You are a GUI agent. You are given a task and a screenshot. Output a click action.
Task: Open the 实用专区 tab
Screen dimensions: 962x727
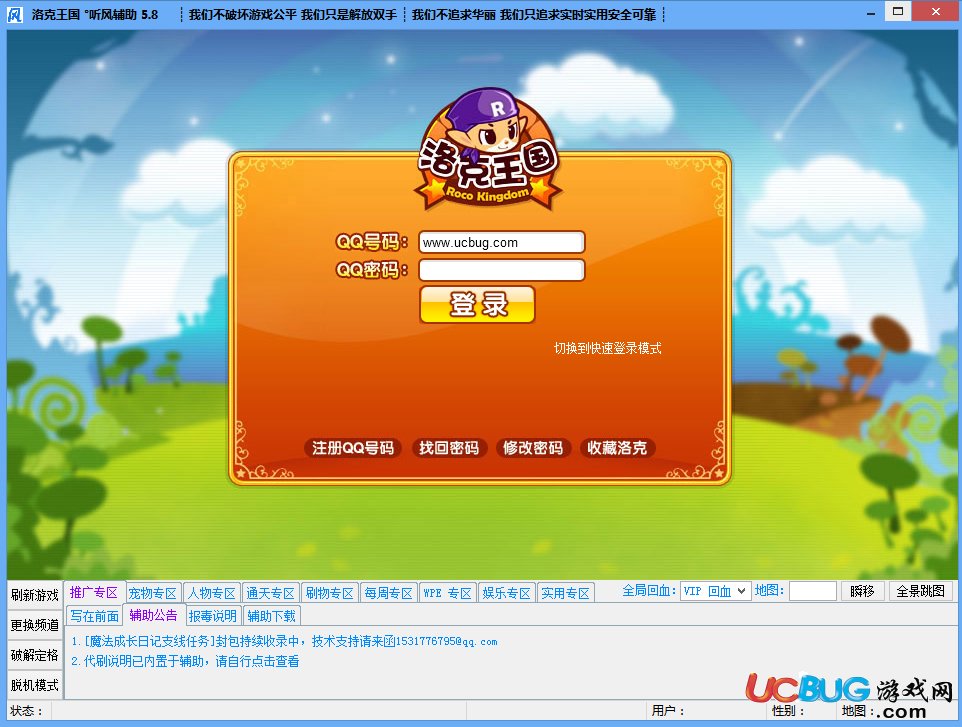click(565, 593)
